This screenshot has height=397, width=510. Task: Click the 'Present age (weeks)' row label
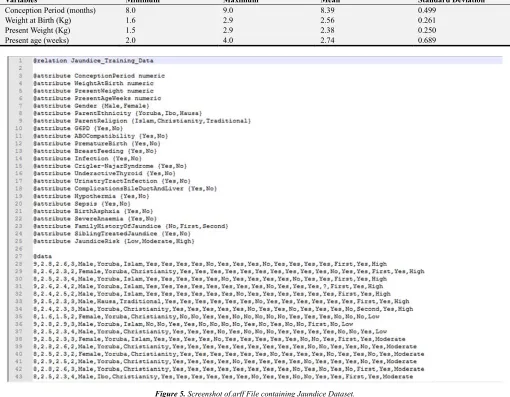point(37,40)
